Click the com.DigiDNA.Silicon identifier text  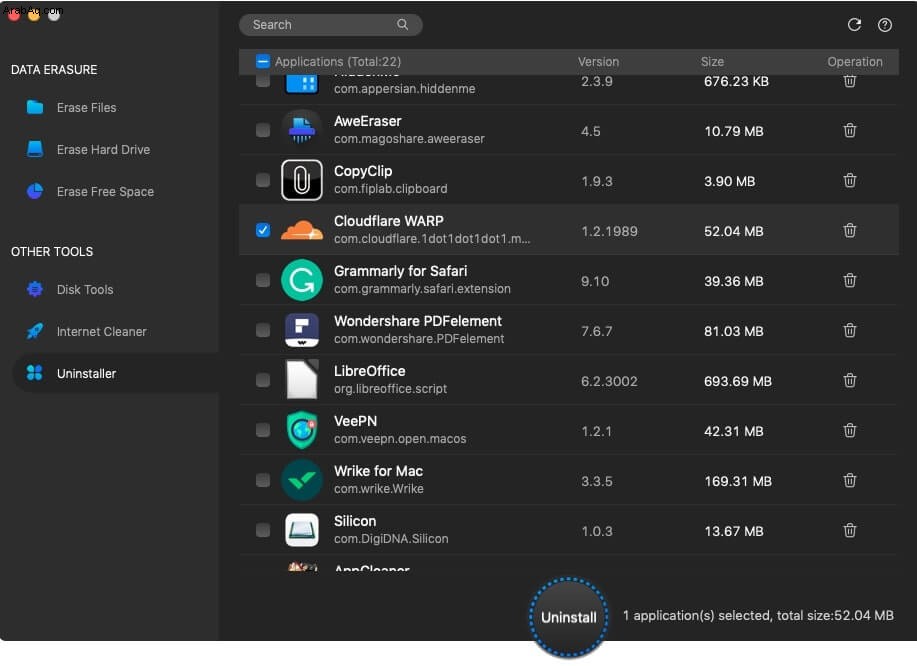tap(391, 539)
